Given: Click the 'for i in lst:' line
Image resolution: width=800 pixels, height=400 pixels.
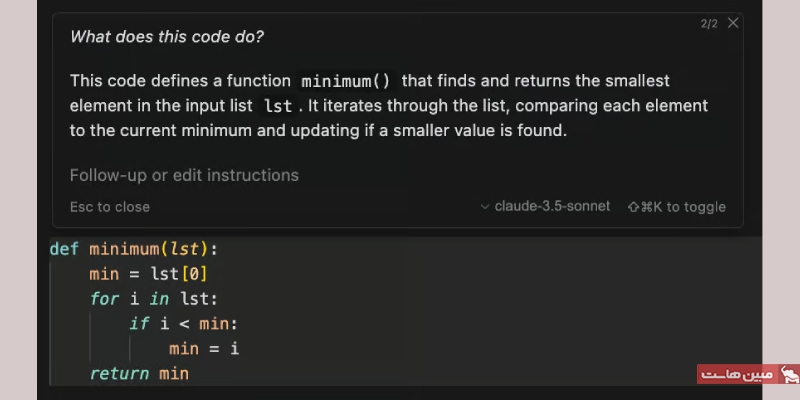Looking at the screenshot, I should [154, 299].
